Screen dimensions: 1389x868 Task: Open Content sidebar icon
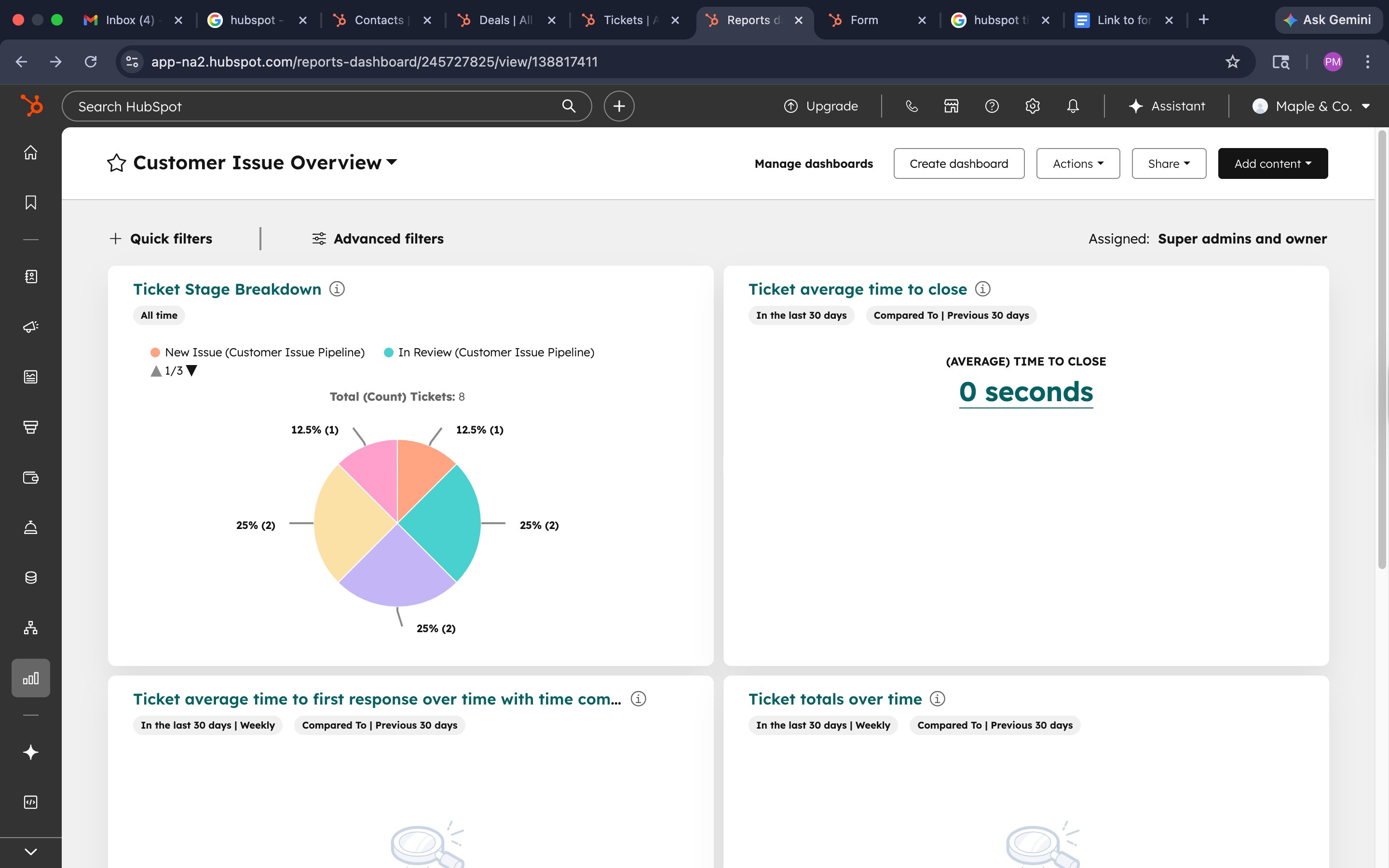[x=30, y=377]
